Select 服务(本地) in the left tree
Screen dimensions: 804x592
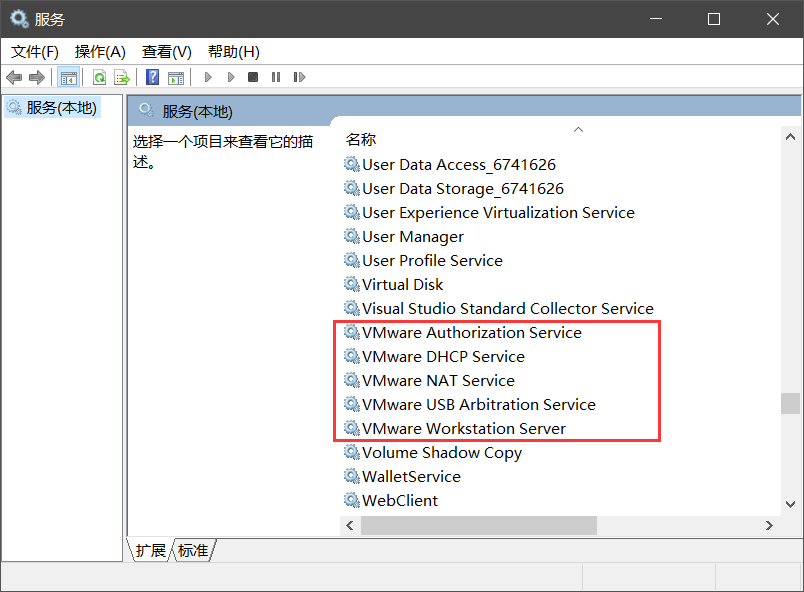tap(52, 108)
